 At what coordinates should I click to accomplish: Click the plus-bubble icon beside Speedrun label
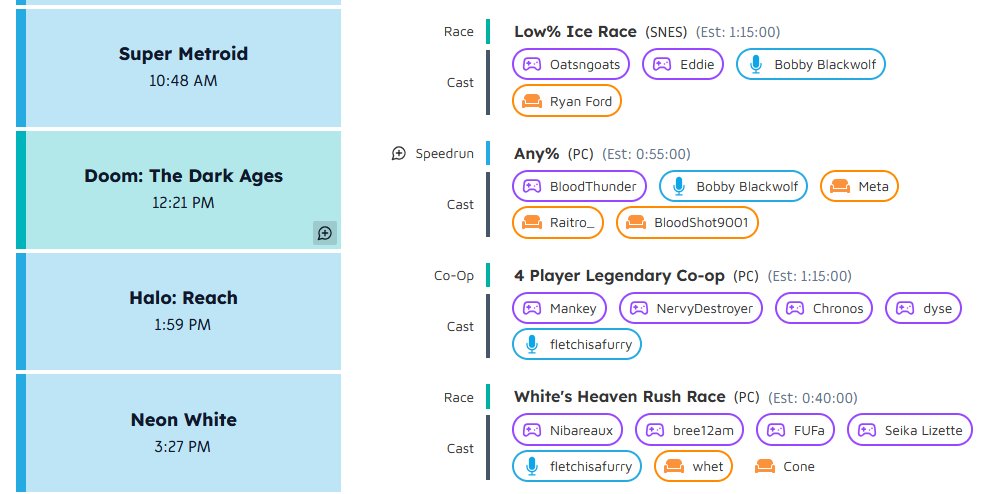pyautogui.click(x=399, y=154)
